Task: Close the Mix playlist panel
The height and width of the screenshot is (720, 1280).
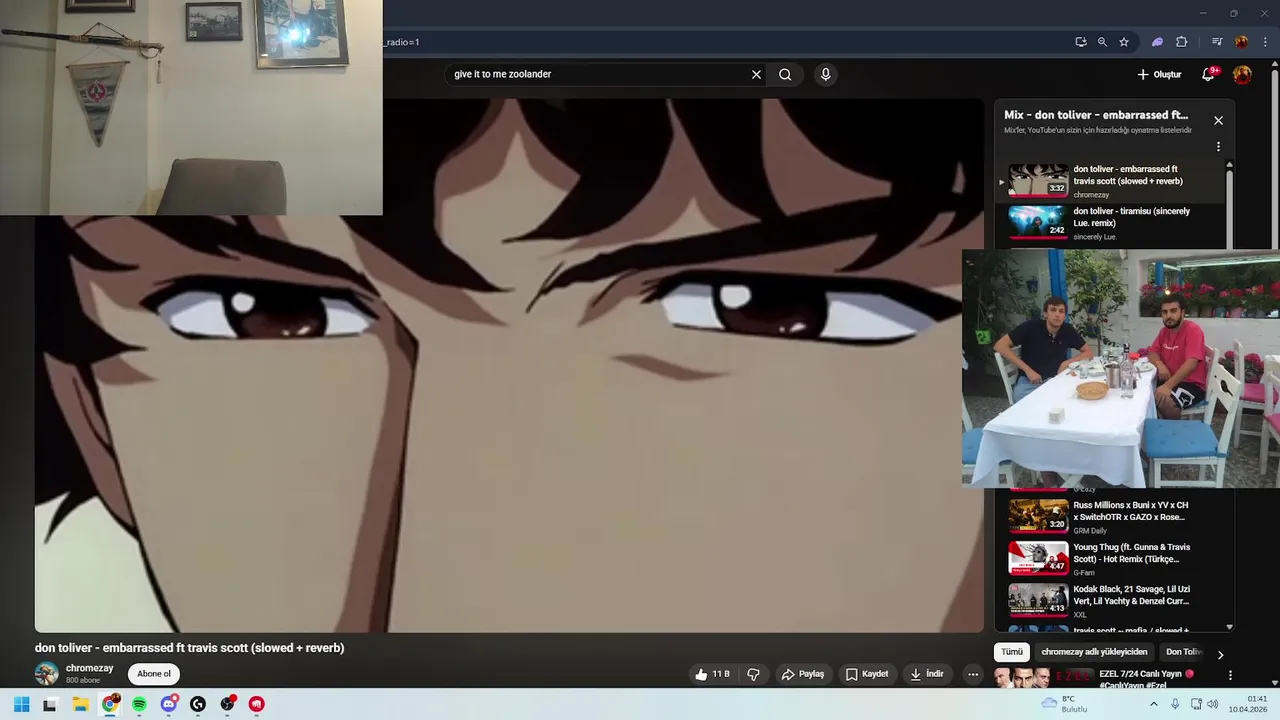Action: (x=1218, y=120)
